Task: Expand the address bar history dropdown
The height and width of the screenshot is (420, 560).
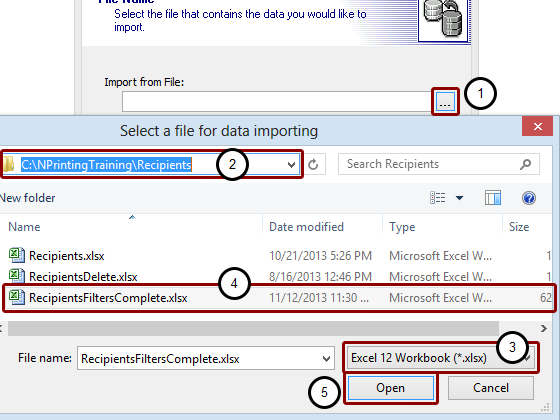Action: (291, 165)
